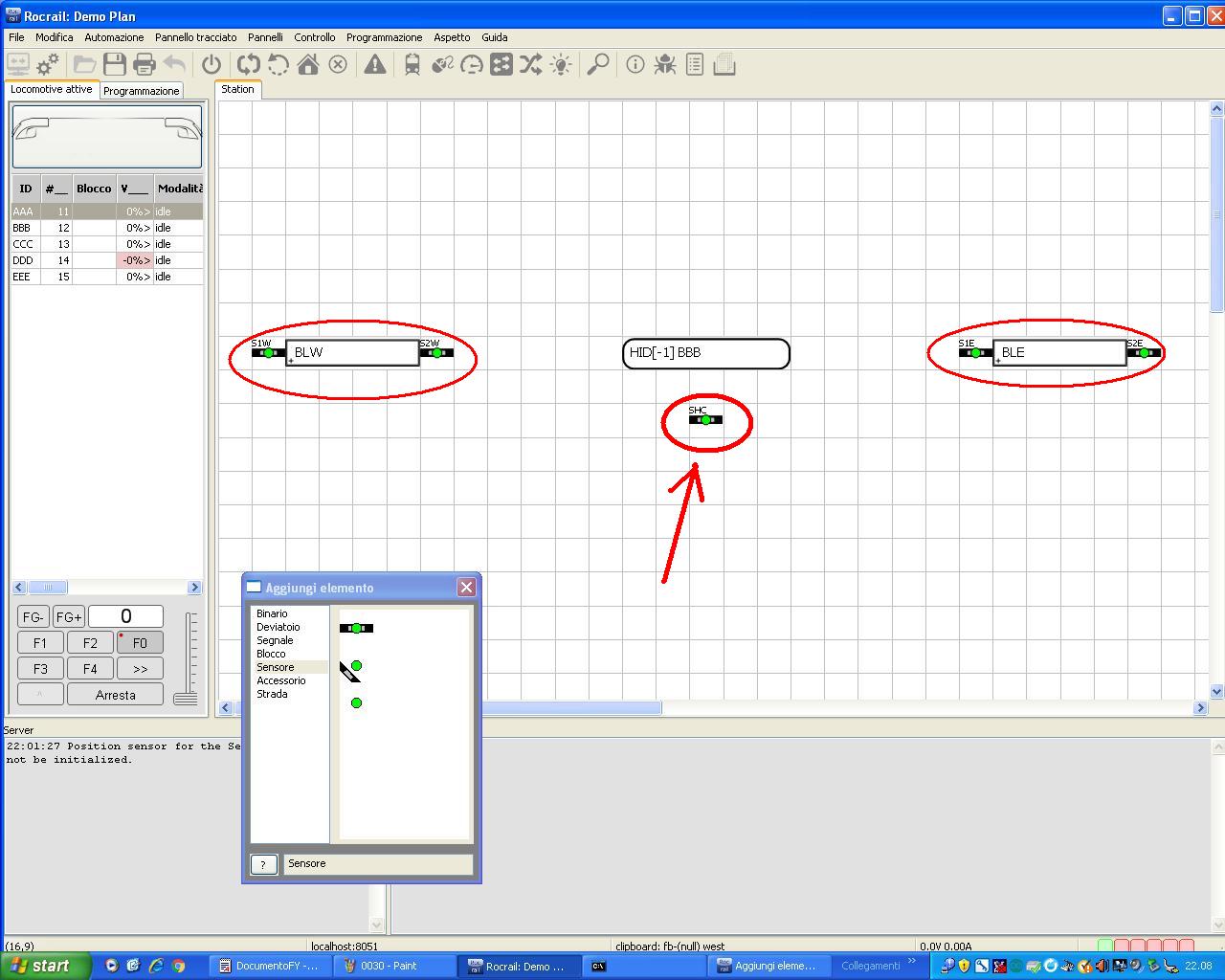The height and width of the screenshot is (980, 1225).
Task: Open the File menu
Action: pos(16,37)
